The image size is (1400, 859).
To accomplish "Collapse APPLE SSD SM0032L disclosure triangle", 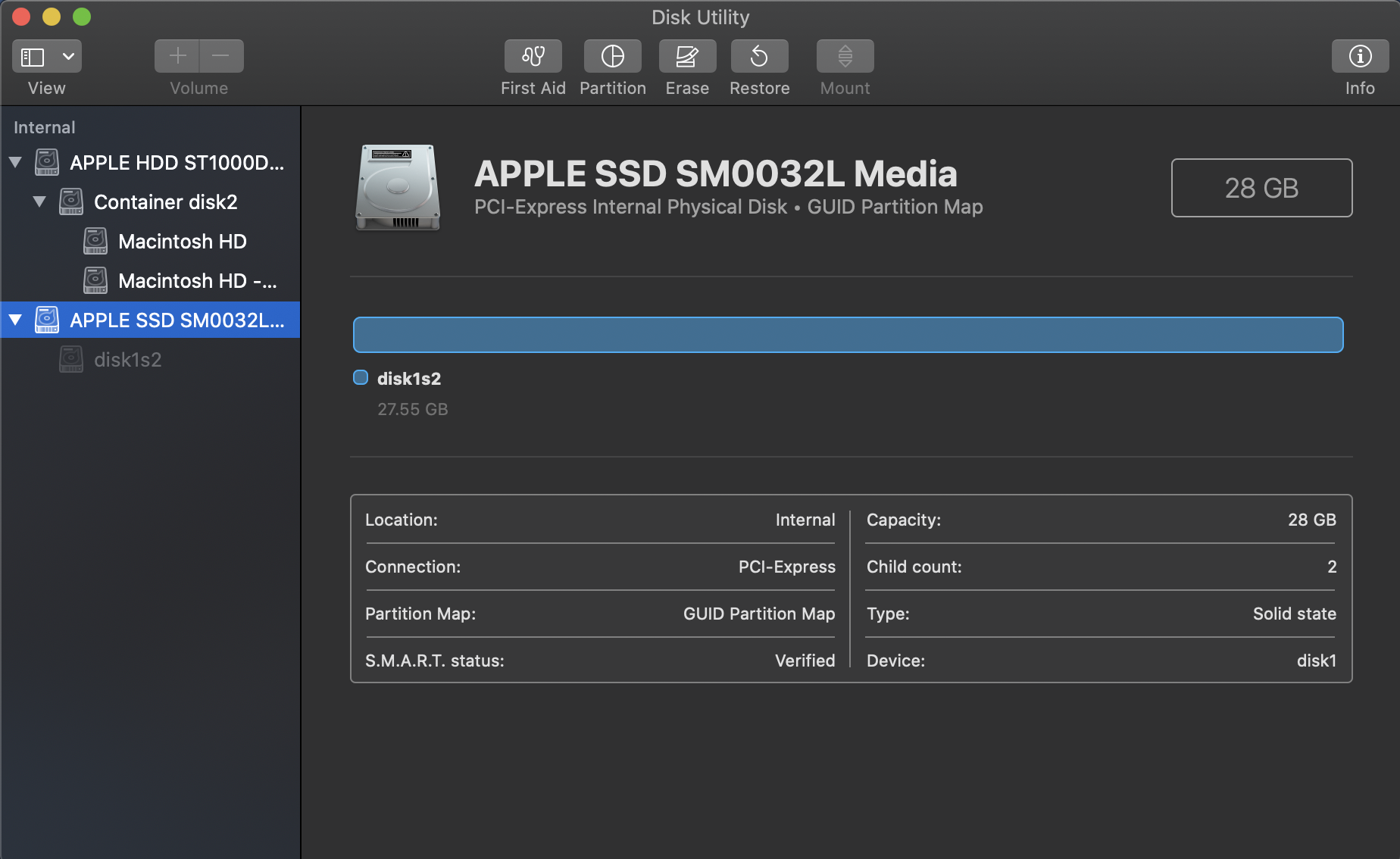I will (15, 320).
